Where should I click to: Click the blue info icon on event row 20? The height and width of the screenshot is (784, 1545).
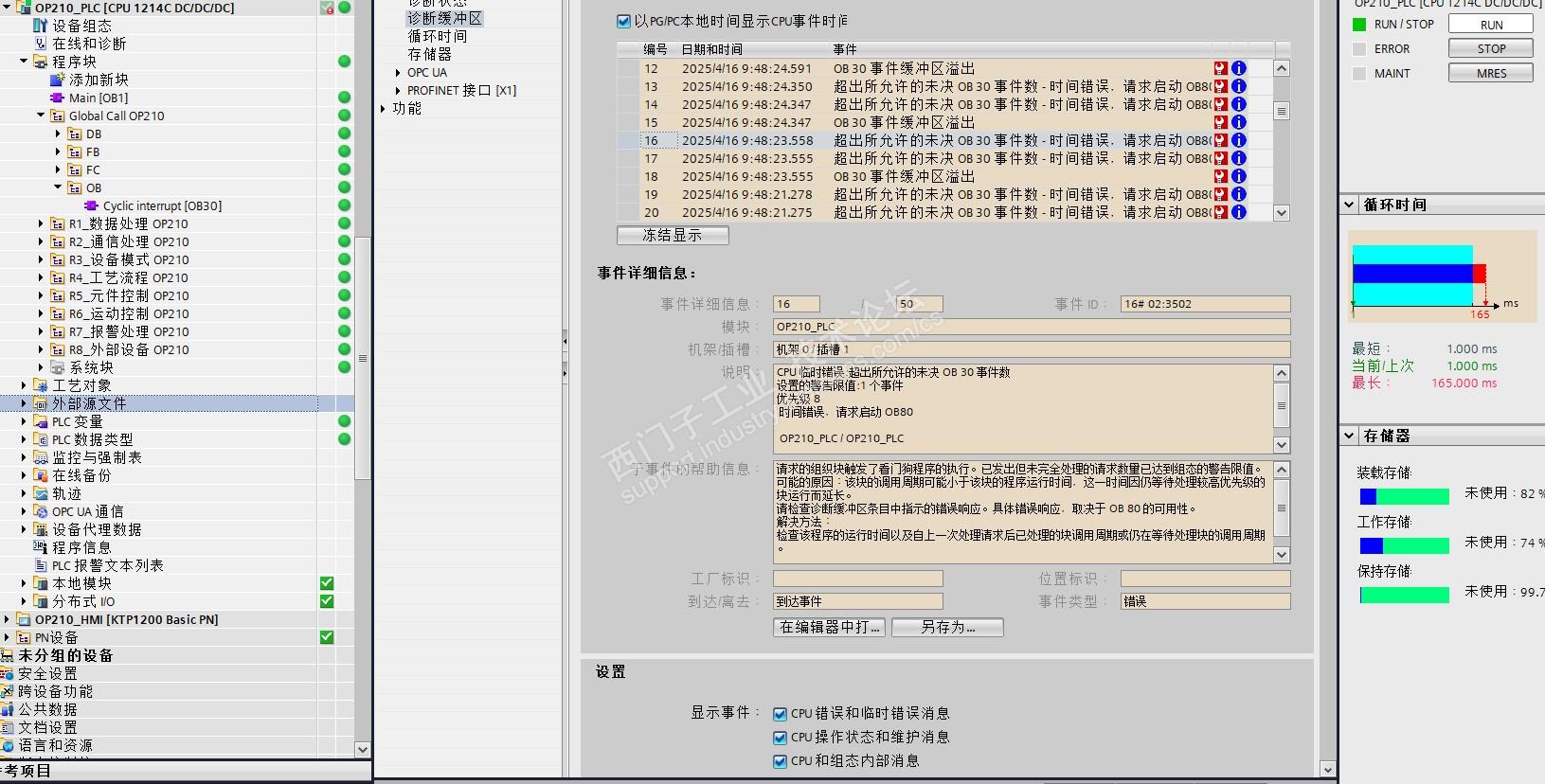(1238, 212)
